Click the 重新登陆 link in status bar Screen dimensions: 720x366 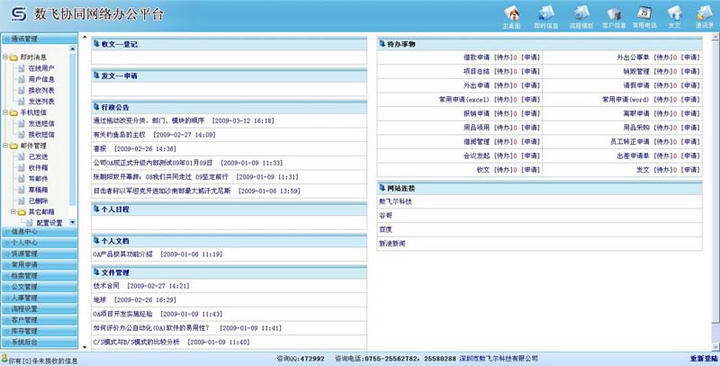pos(704,358)
